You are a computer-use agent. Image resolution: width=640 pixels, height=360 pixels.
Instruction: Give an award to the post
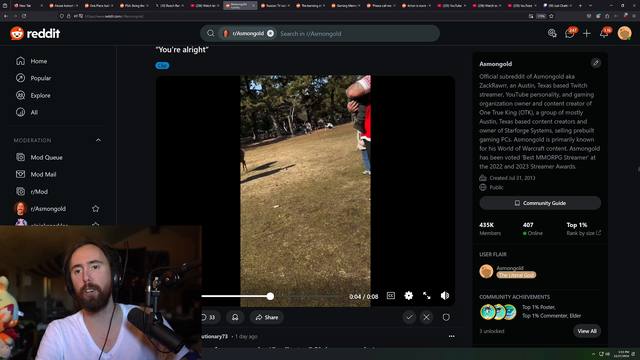click(235, 317)
